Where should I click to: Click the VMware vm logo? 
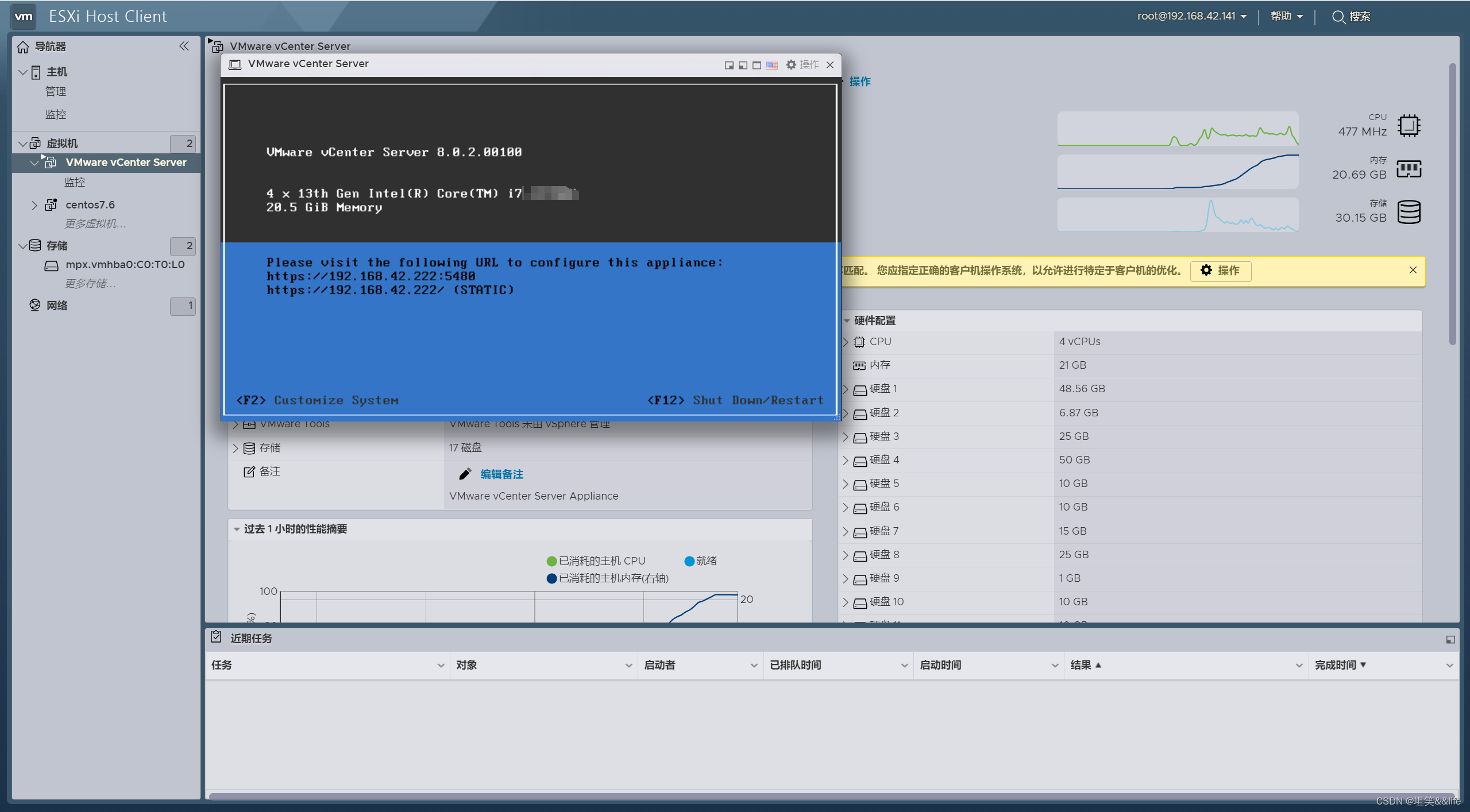(24, 16)
